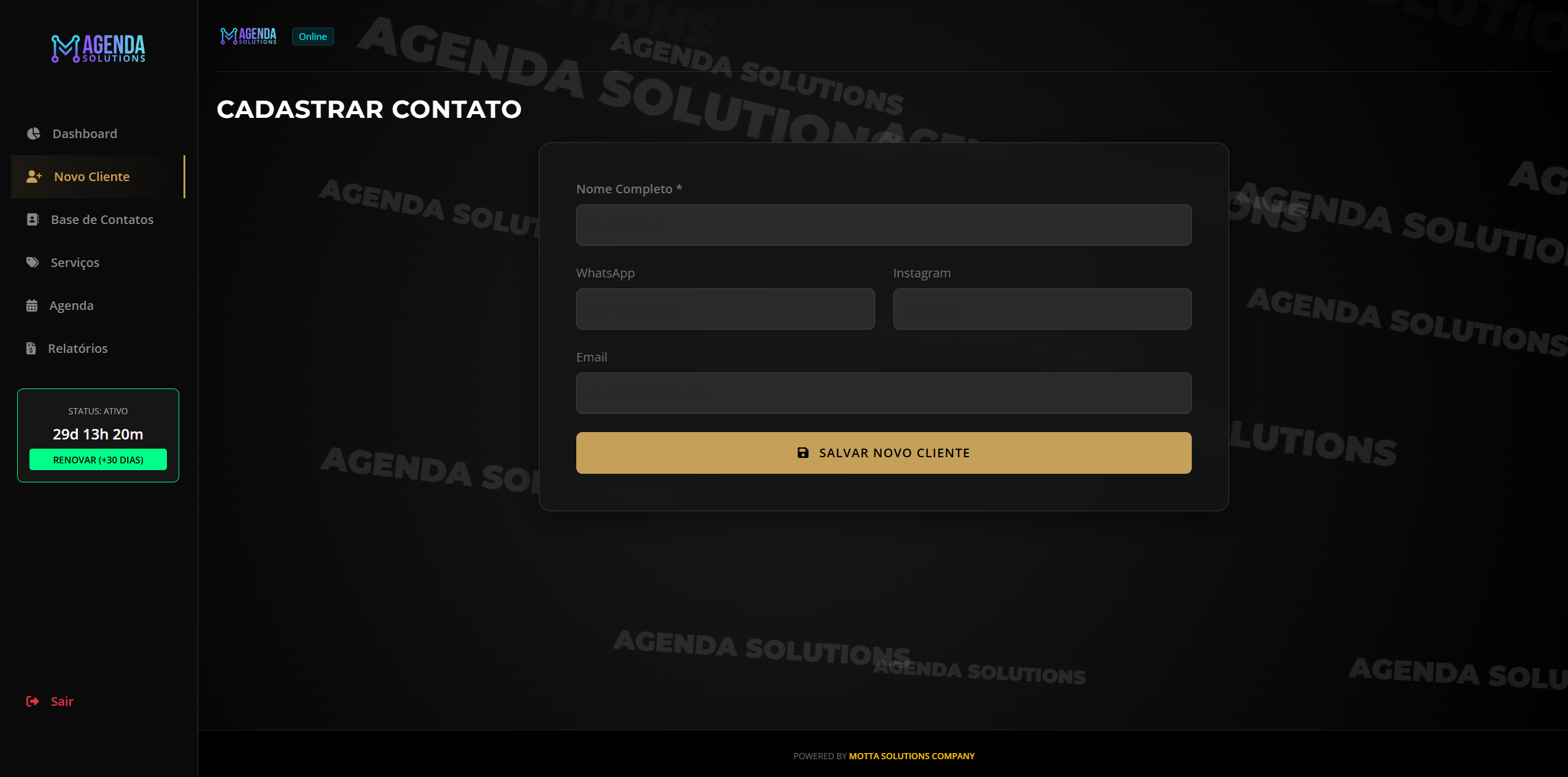Screen dimensions: 1568x777
Task: Go to Base de Contatos
Action: 102,220
